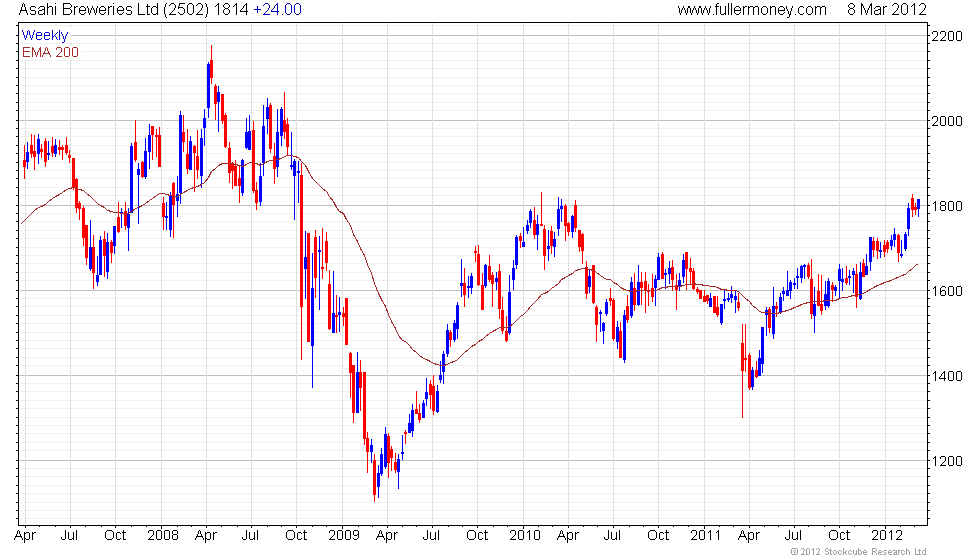Click the Apr label right after 2011

(749, 536)
